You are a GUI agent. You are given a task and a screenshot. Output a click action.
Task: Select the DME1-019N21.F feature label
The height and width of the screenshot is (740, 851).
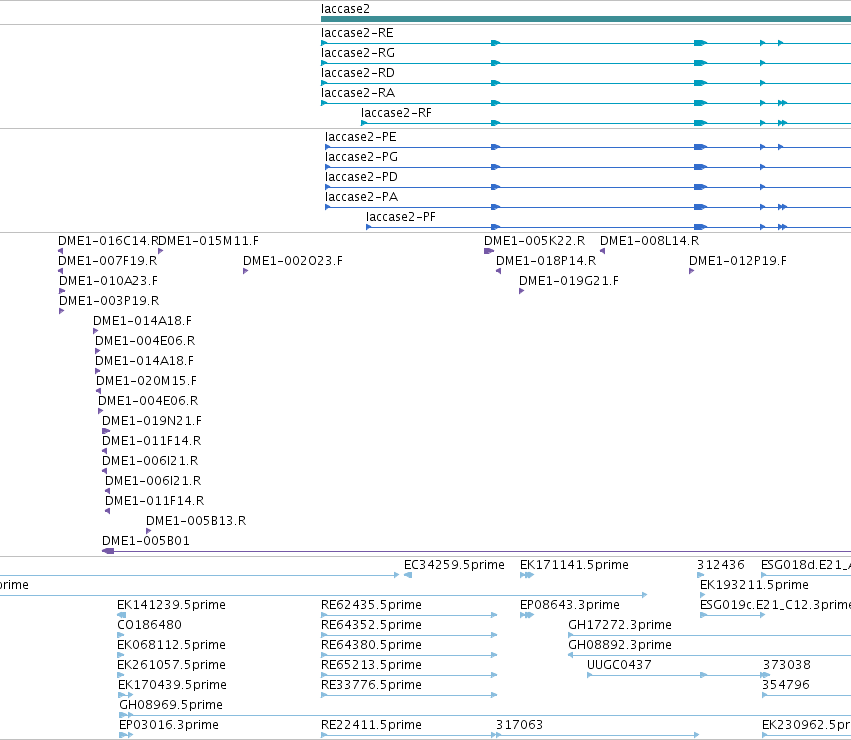click(x=152, y=421)
